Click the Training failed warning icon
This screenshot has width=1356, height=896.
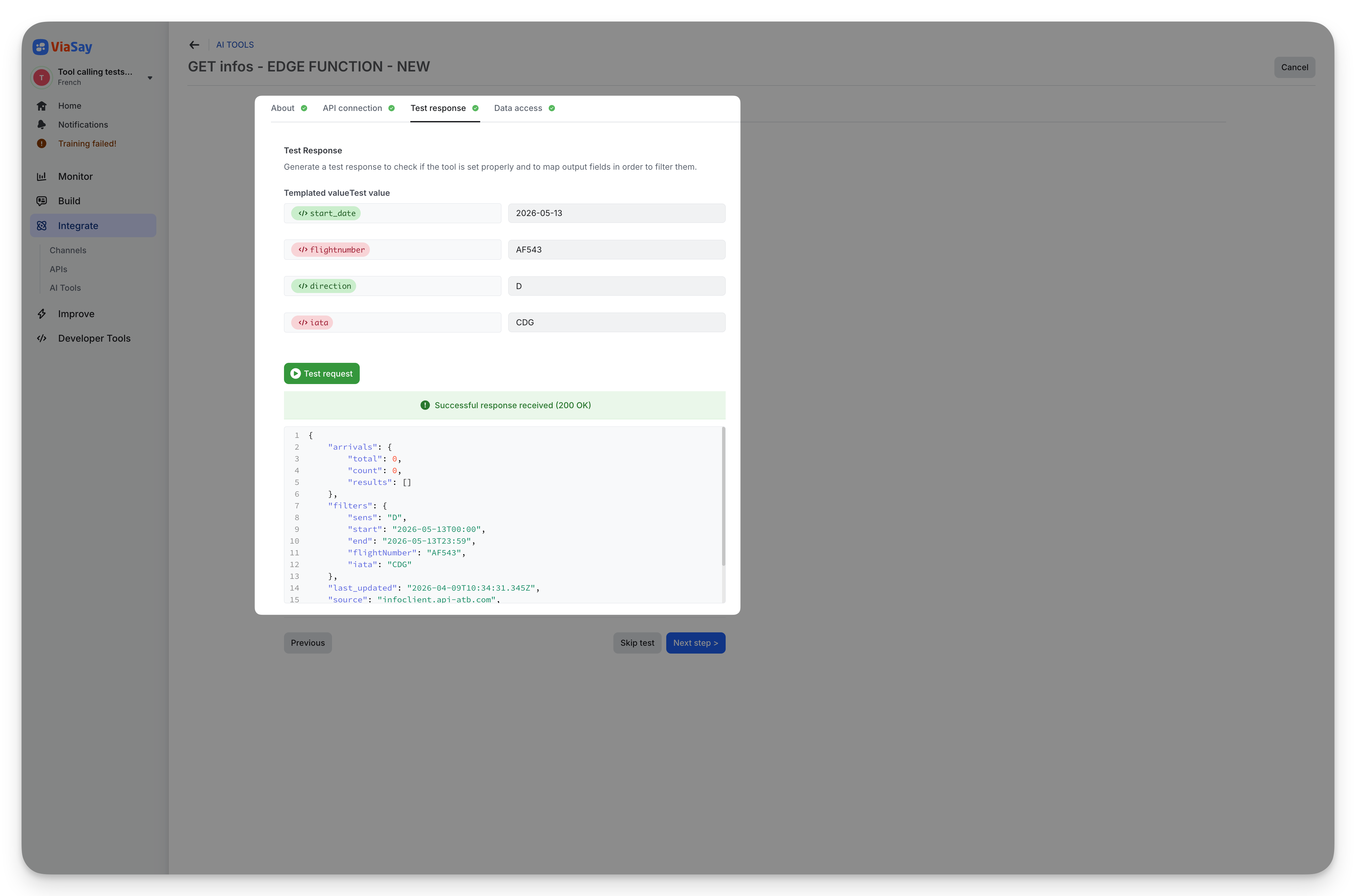pos(42,144)
